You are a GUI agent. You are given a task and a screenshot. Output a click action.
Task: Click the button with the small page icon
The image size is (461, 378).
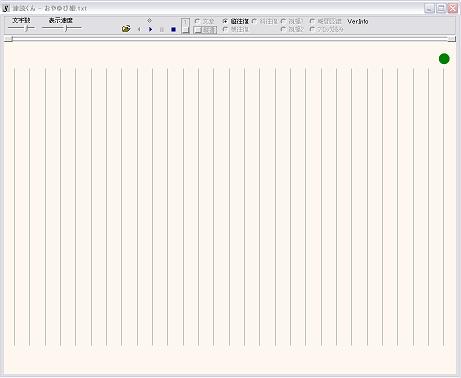pyautogui.click(x=205, y=30)
